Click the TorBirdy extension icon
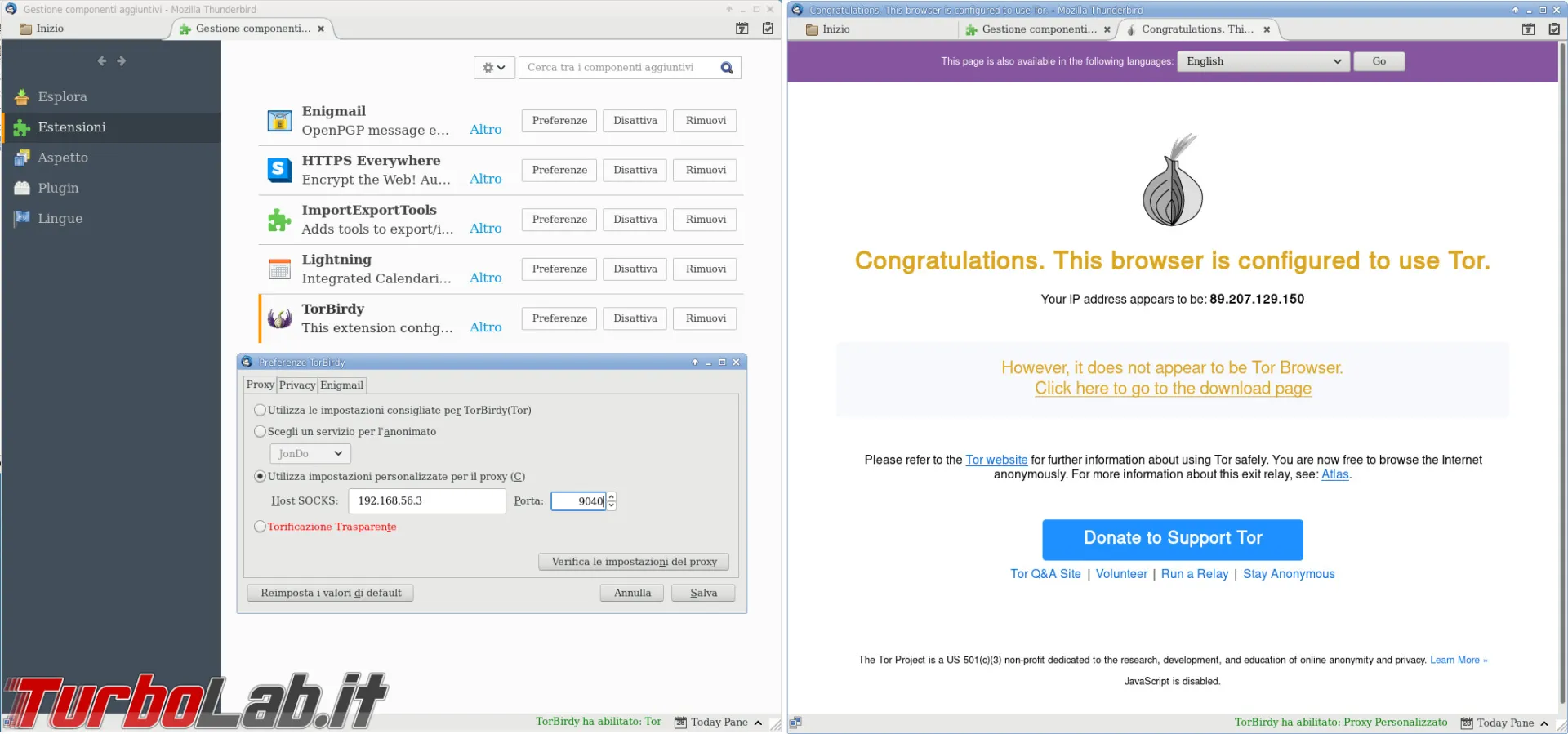 pyautogui.click(x=280, y=318)
